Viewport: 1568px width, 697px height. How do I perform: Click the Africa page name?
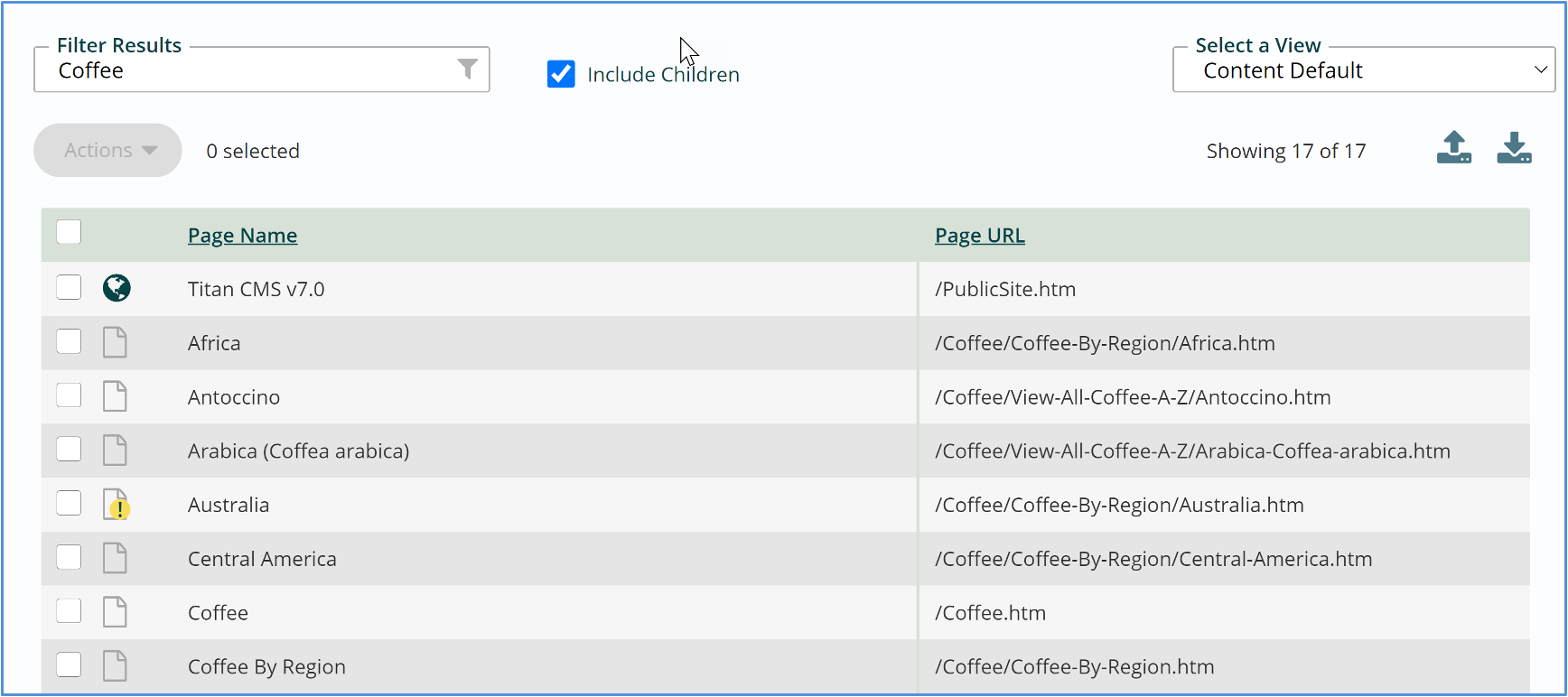click(x=214, y=343)
